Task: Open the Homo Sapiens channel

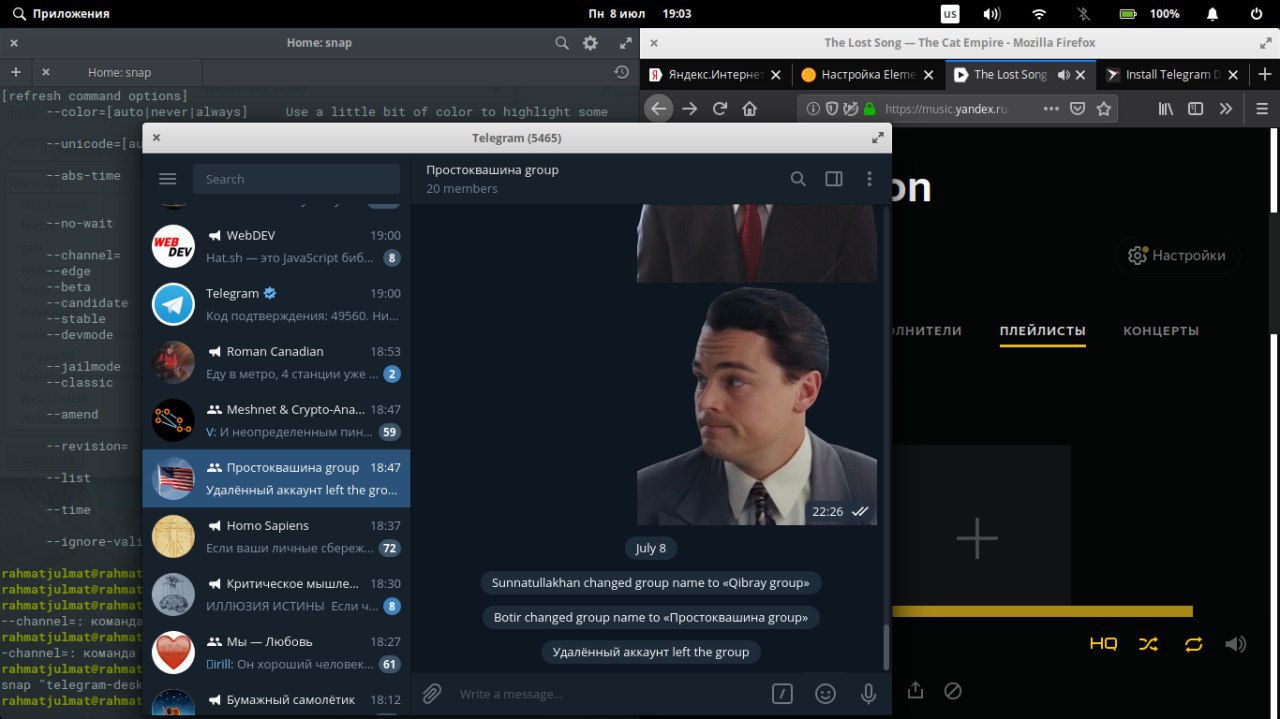Action: pyautogui.click(x=276, y=536)
